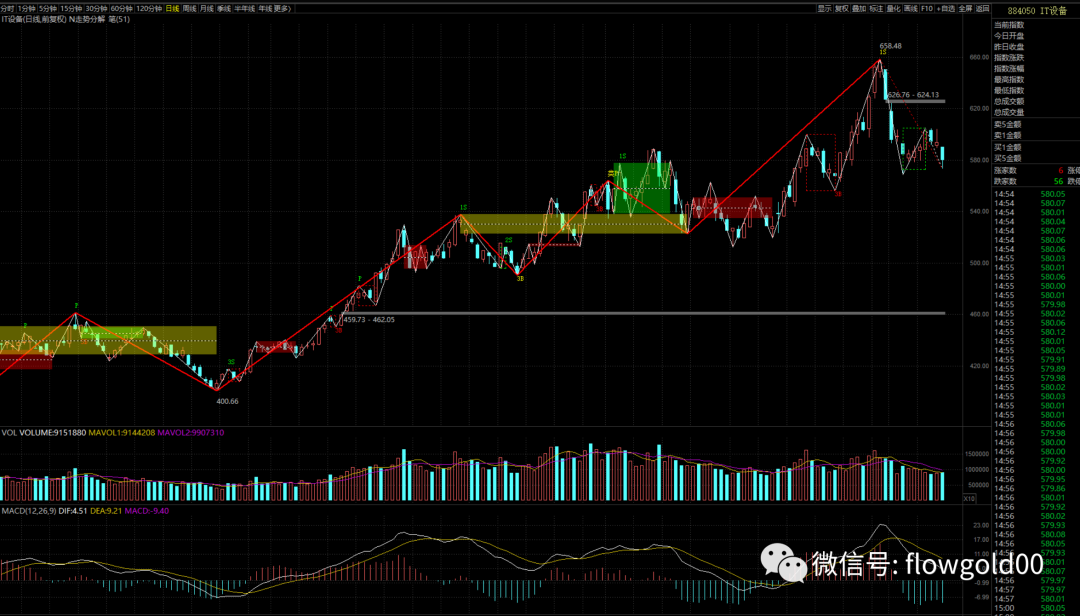Click the 626.76 - 624.13 gap label
1080x616 pixels.
pyautogui.click(x=913, y=95)
